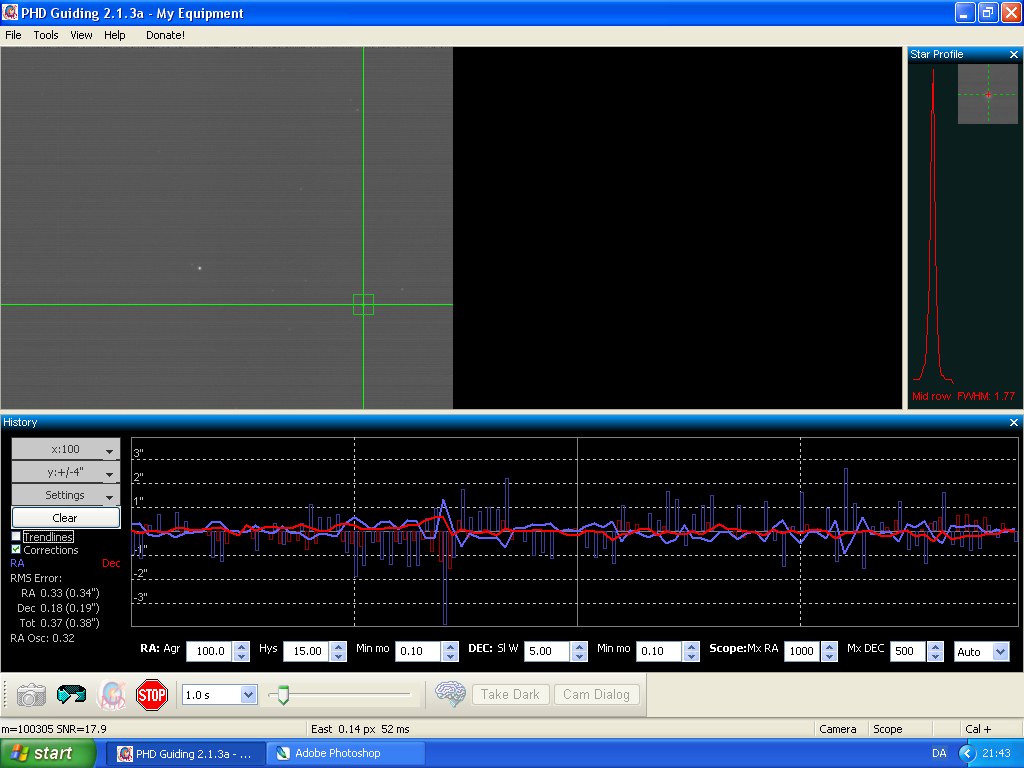The image size is (1024, 768).
Task: Open the Auto DEC mode dropdown
Action: pos(1000,651)
